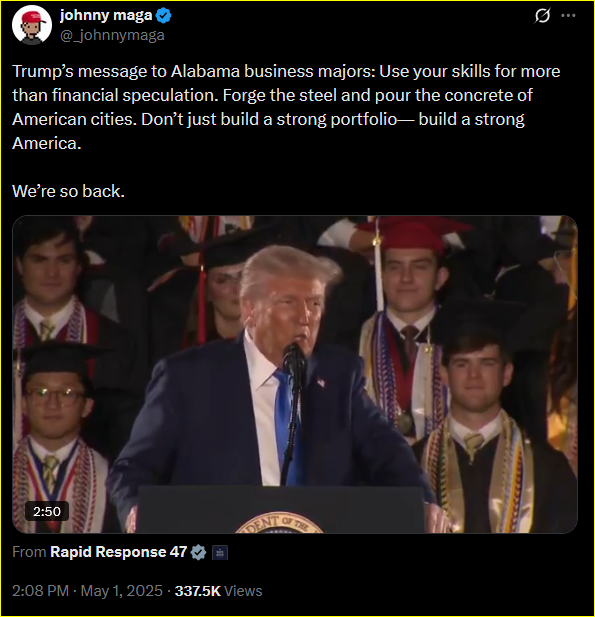Viewport: 595px width, 617px height.
Task: Click the 2:50 video duration badge
Action: [47, 512]
